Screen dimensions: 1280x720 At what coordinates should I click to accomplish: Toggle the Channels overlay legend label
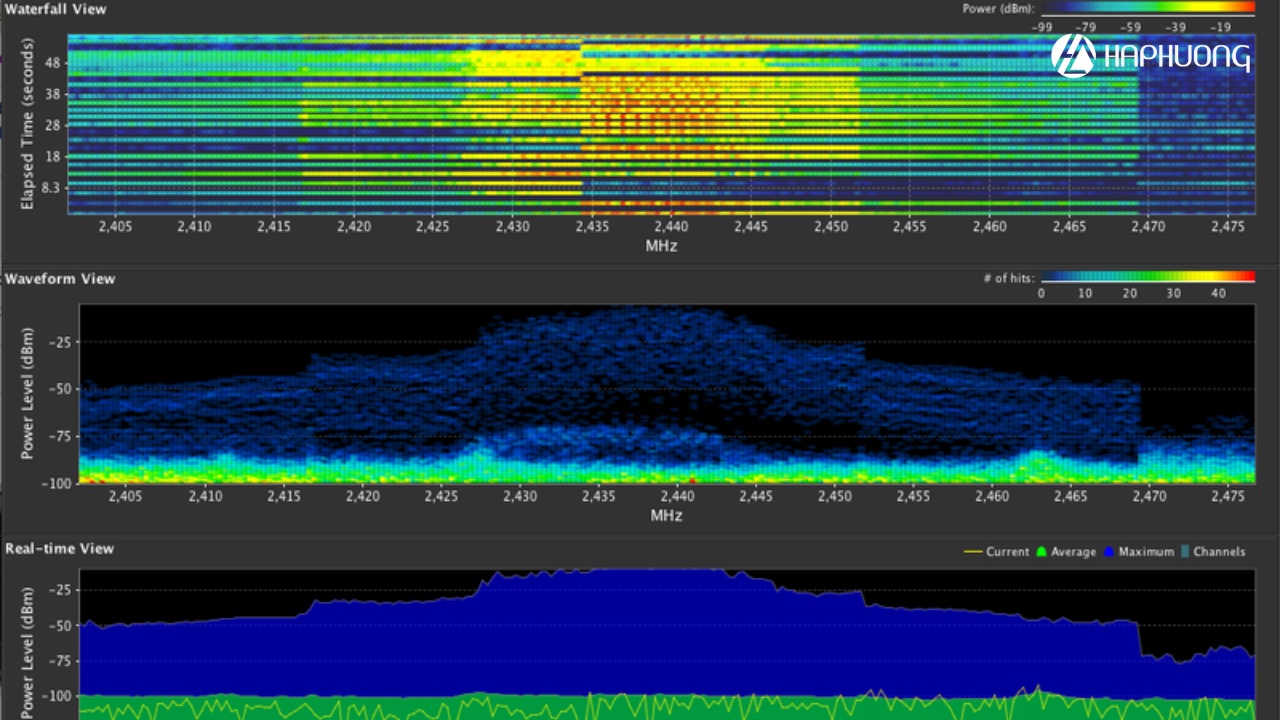point(1219,552)
